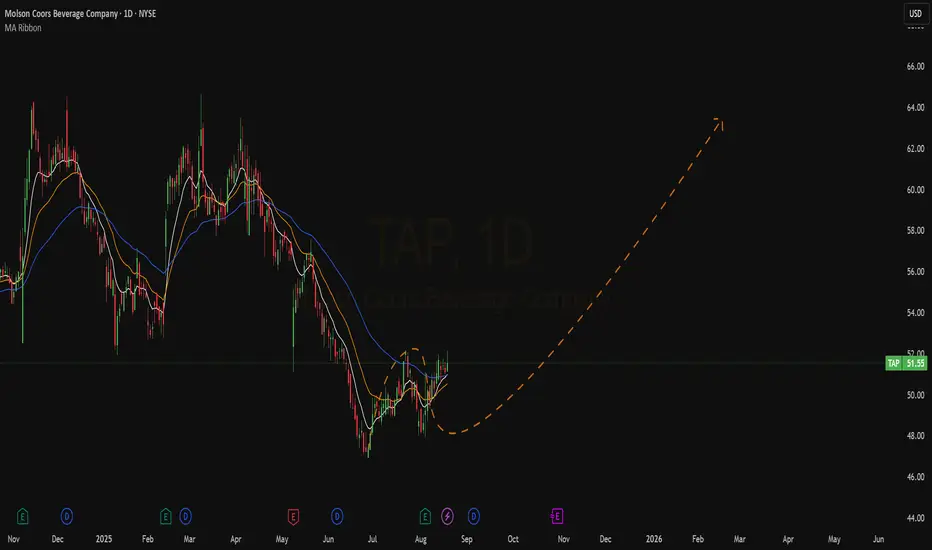Click the 2026 label on time axis
Viewport: 932px width, 550px height.
[x=654, y=539]
